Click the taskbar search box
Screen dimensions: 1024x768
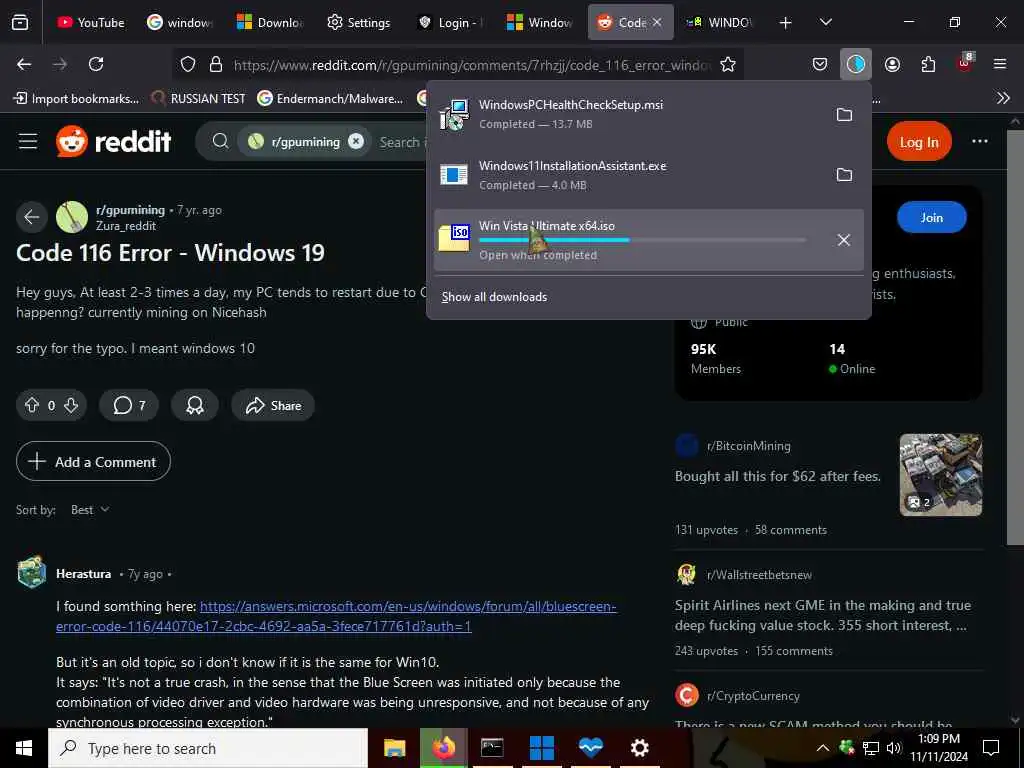tap(208, 748)
